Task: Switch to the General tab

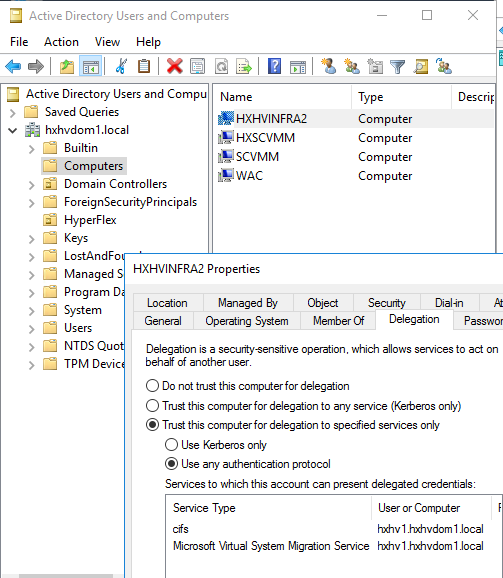Action: 163,321
